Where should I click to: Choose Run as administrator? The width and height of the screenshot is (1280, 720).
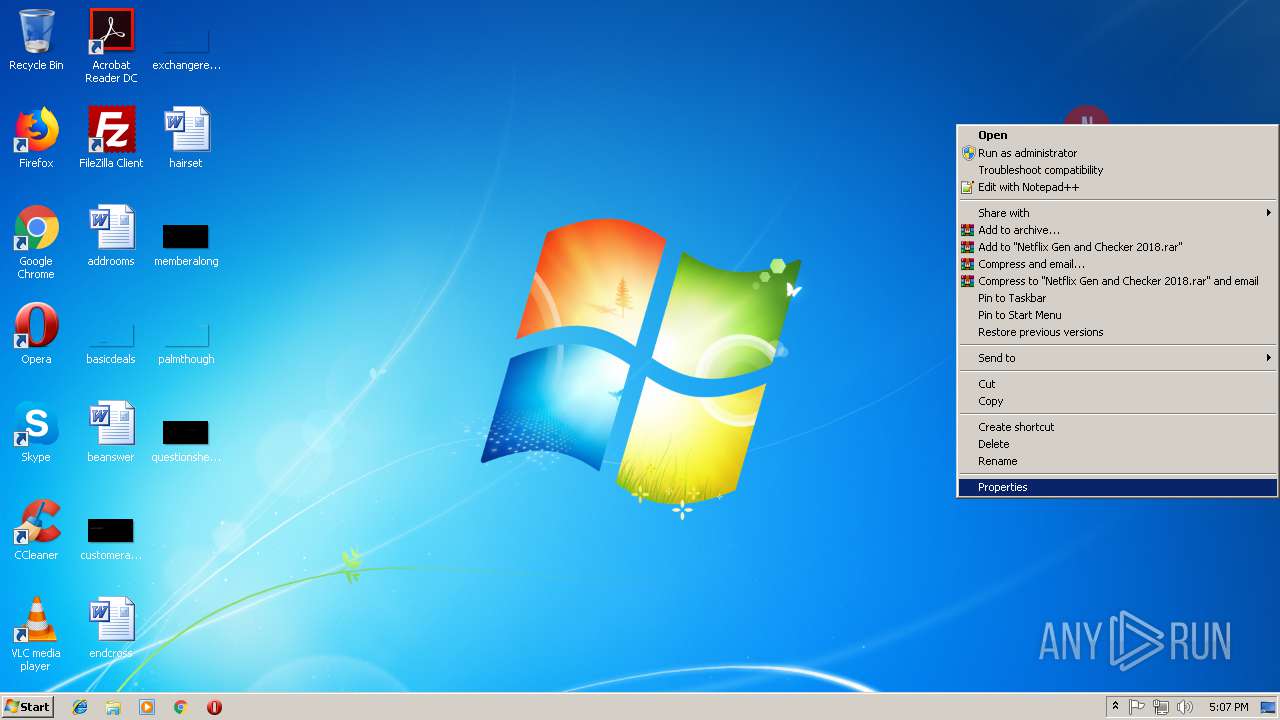(x=1117, y=153)
